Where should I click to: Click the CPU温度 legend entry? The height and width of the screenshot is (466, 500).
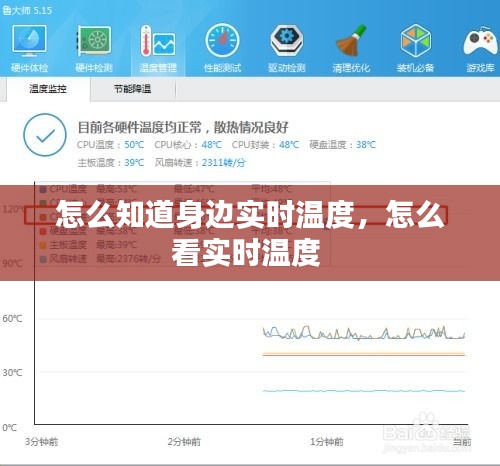(x=63, y=189)
